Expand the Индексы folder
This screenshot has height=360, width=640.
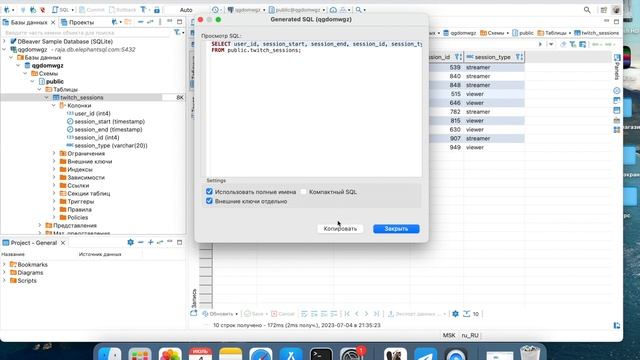54,169
